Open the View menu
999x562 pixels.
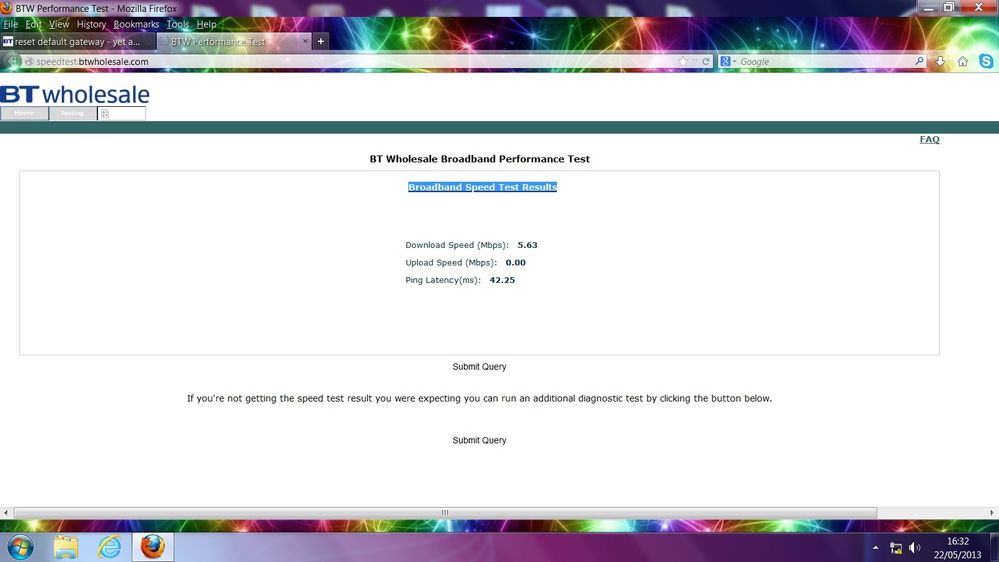point(59,24)
